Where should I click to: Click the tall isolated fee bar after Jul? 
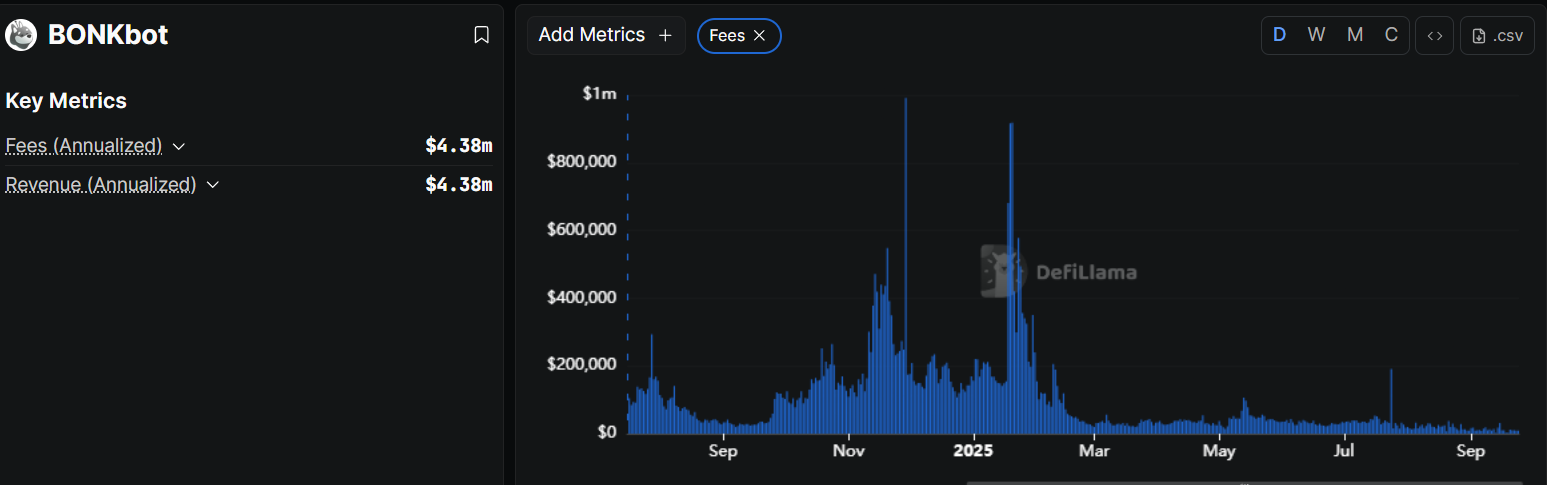tap(1391, 401)
